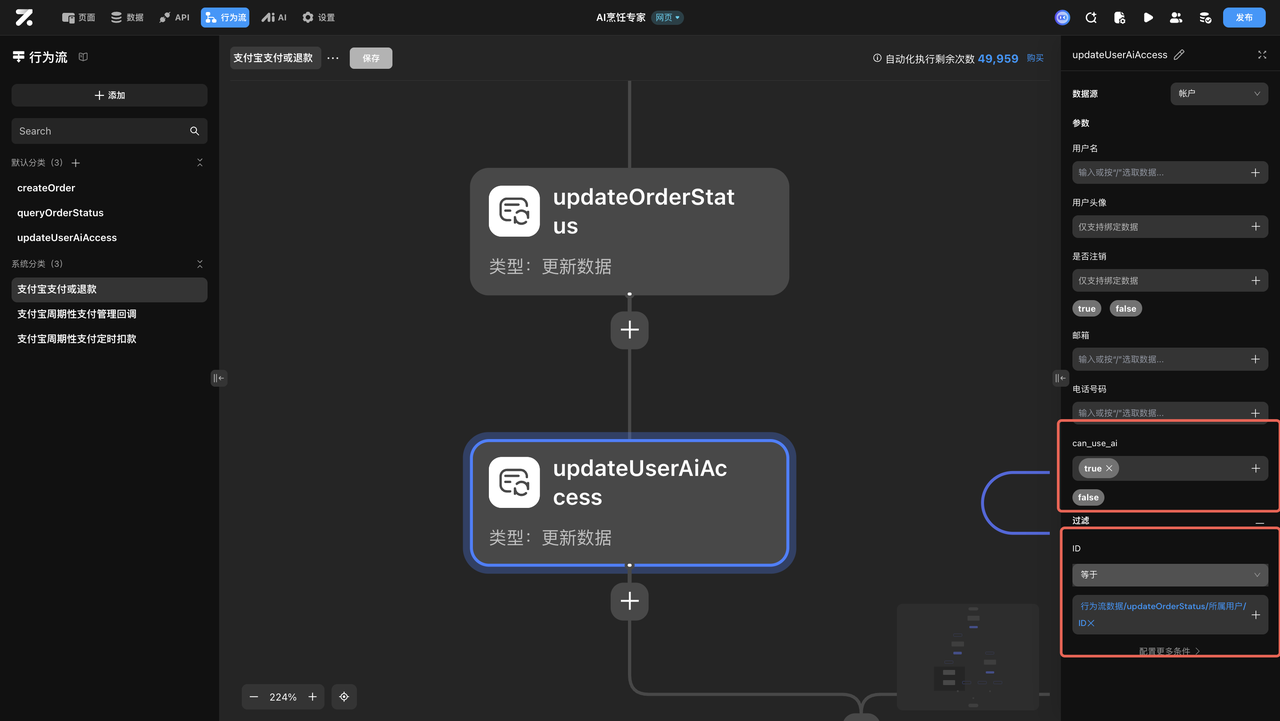Click plus in the 邮箱 field
This screenshot has width=1280, height=721.
(x=1256, y=359)
